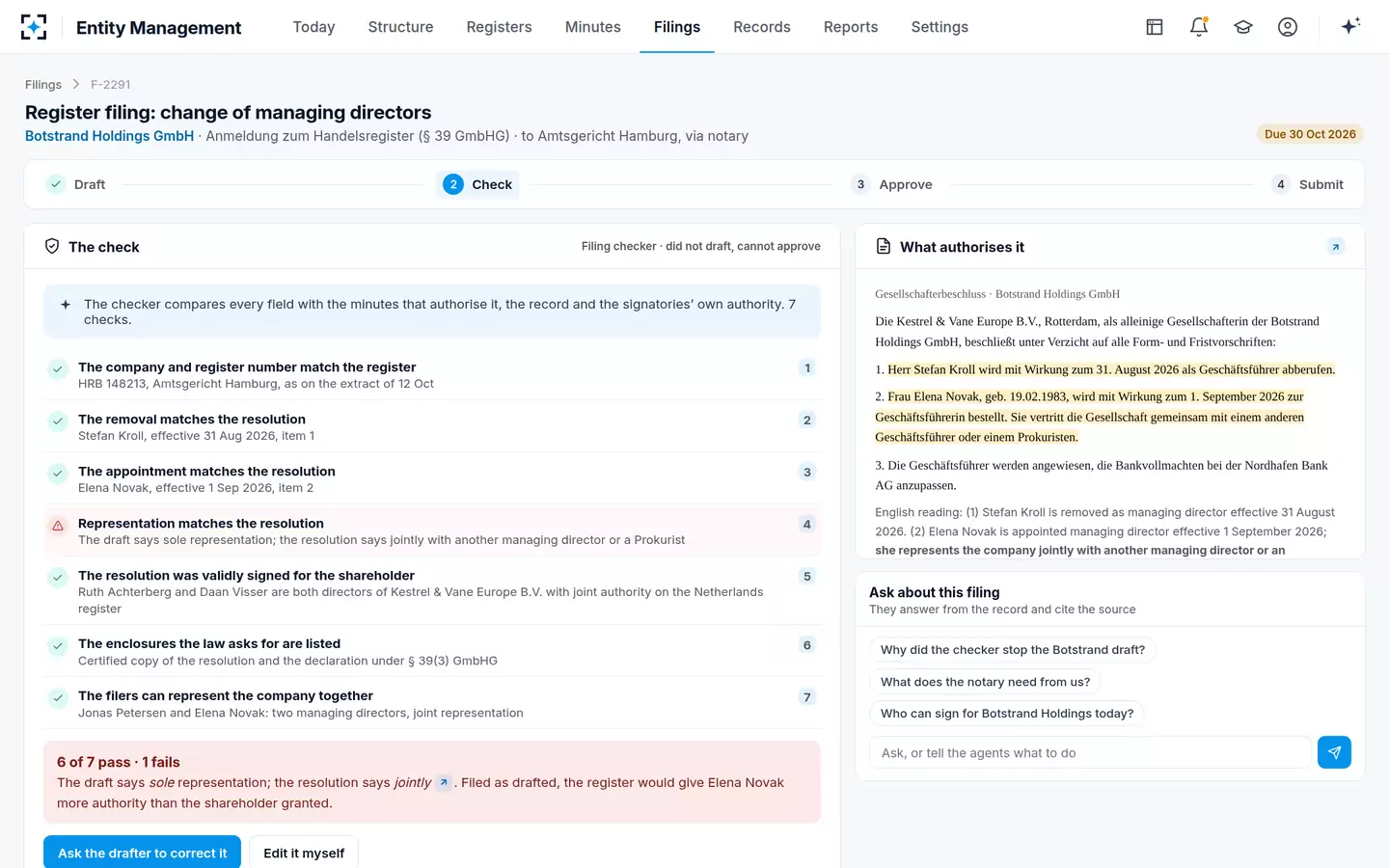Go back to Filings breadcrumb
Image resolution: width=1389 pixels, height=868 pixels.
pos(43,85)
